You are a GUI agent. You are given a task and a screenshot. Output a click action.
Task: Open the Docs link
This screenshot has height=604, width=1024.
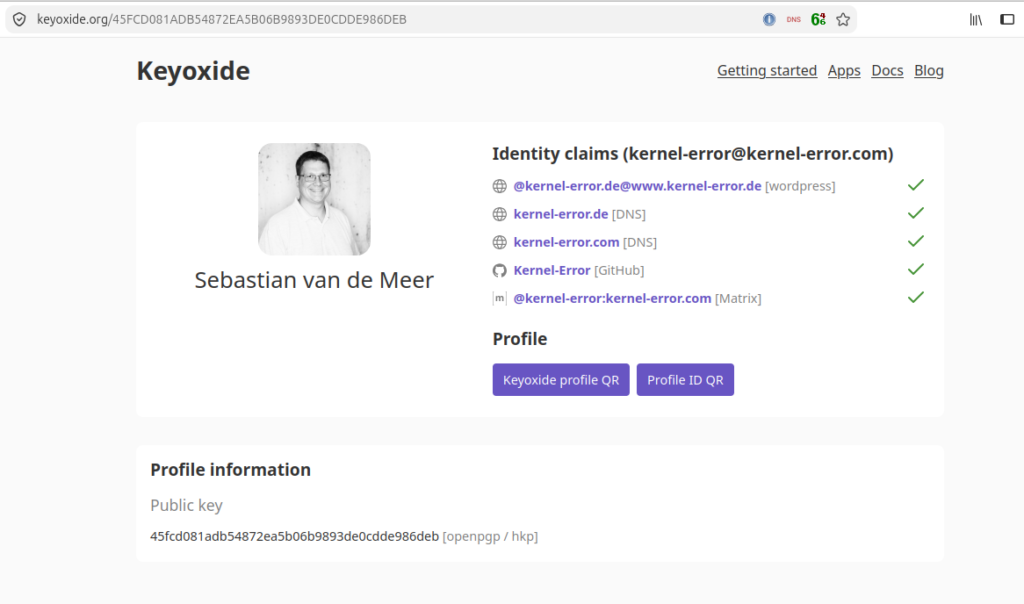point(887,71)
